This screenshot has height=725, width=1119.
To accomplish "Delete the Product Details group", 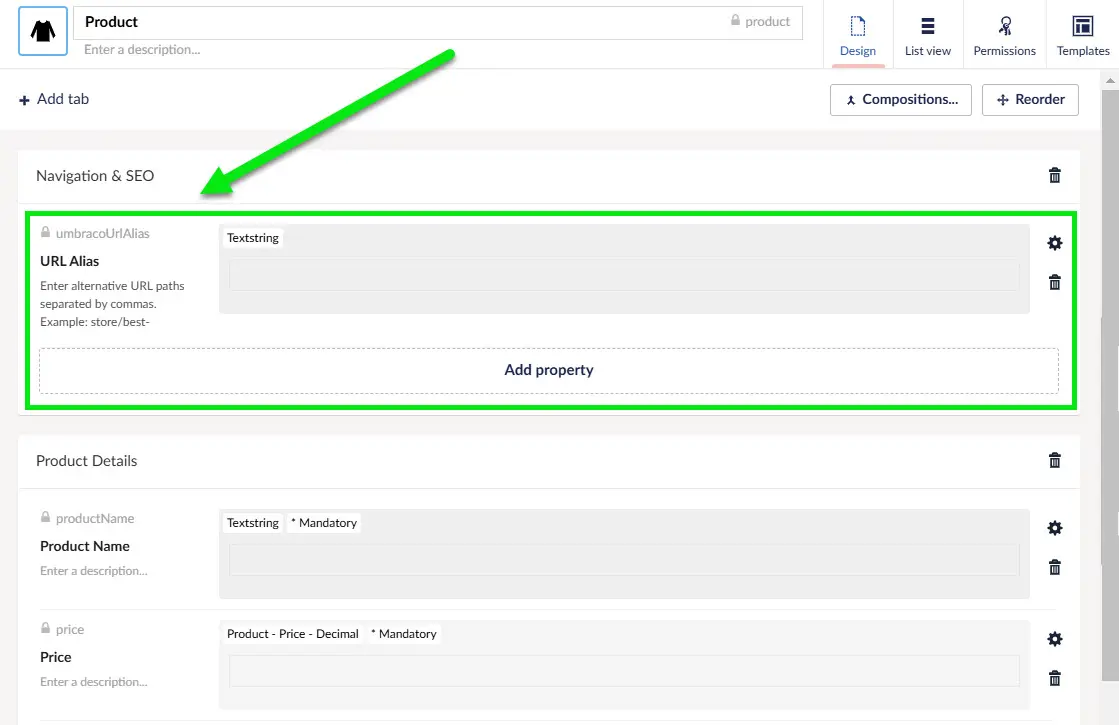I will click(1054, 461).
